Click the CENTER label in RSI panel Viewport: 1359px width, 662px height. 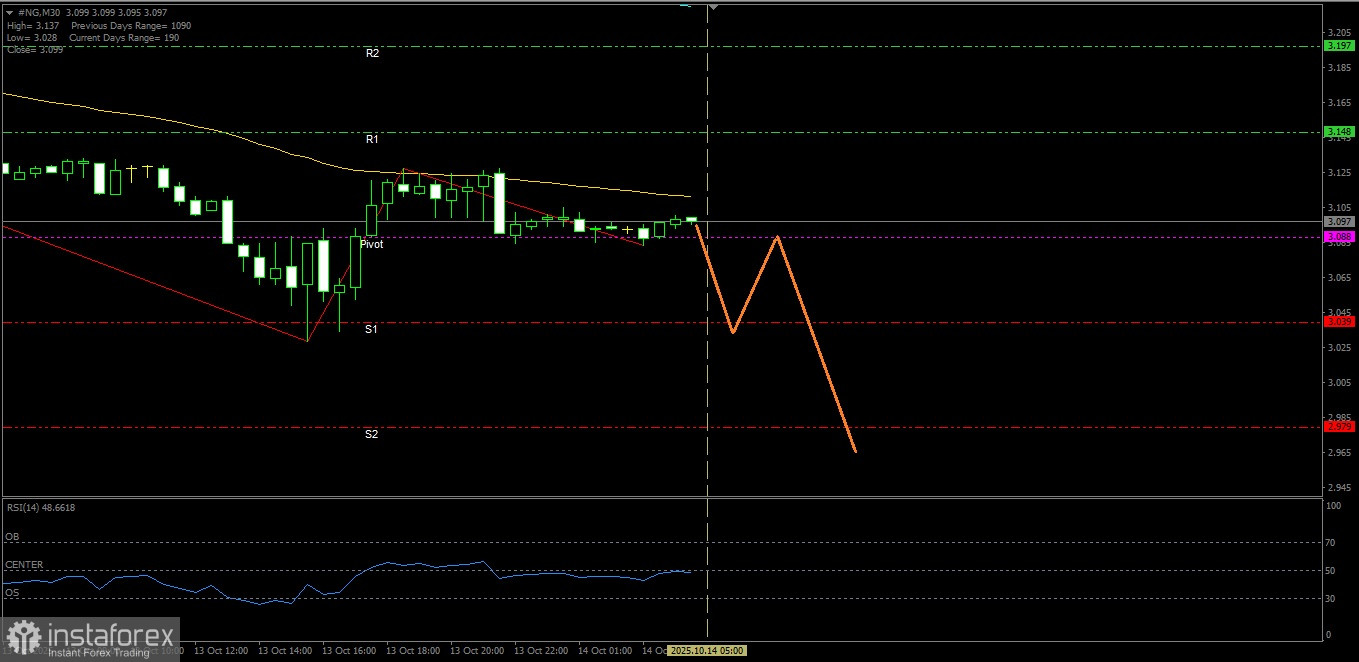tap(24, 565)
